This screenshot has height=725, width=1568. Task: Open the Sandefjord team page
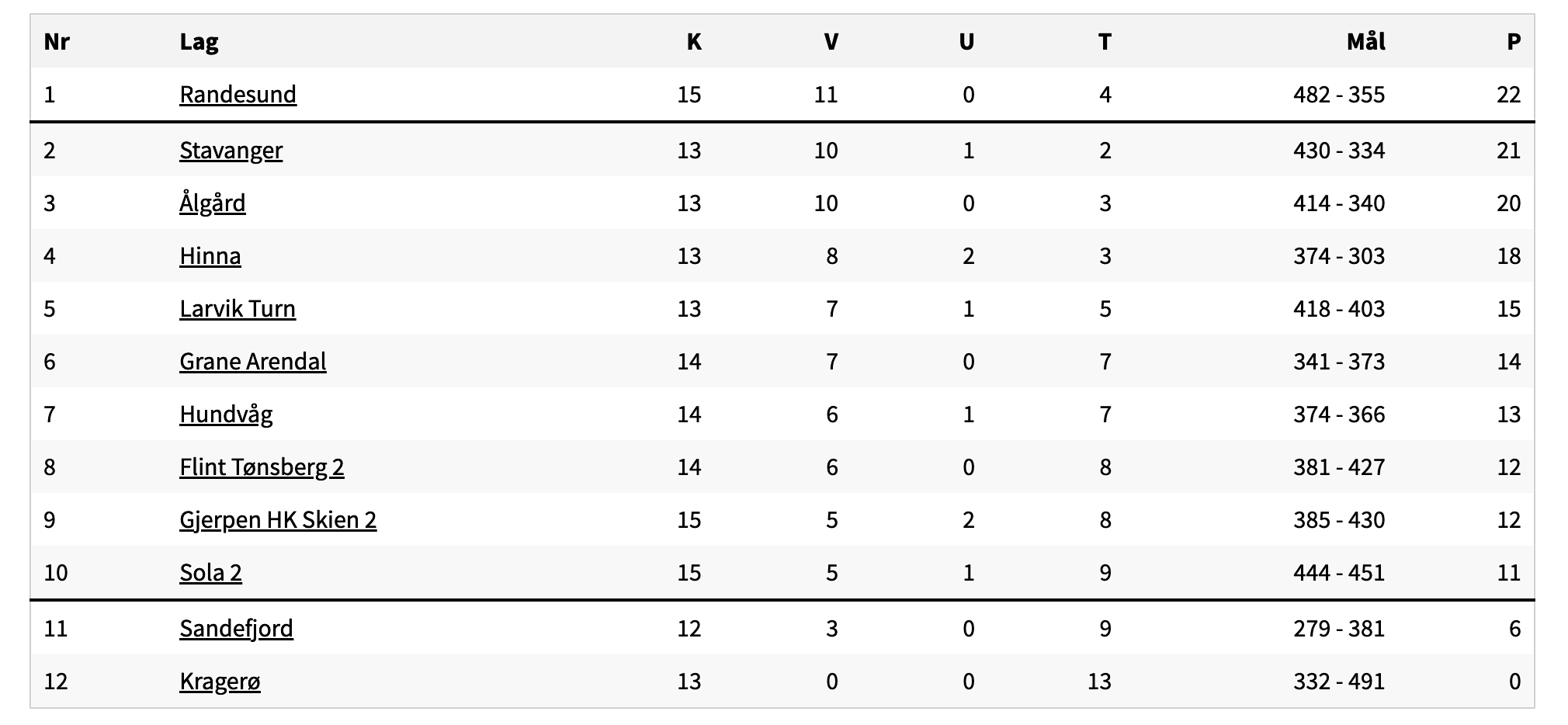click(x=236, y=628)
